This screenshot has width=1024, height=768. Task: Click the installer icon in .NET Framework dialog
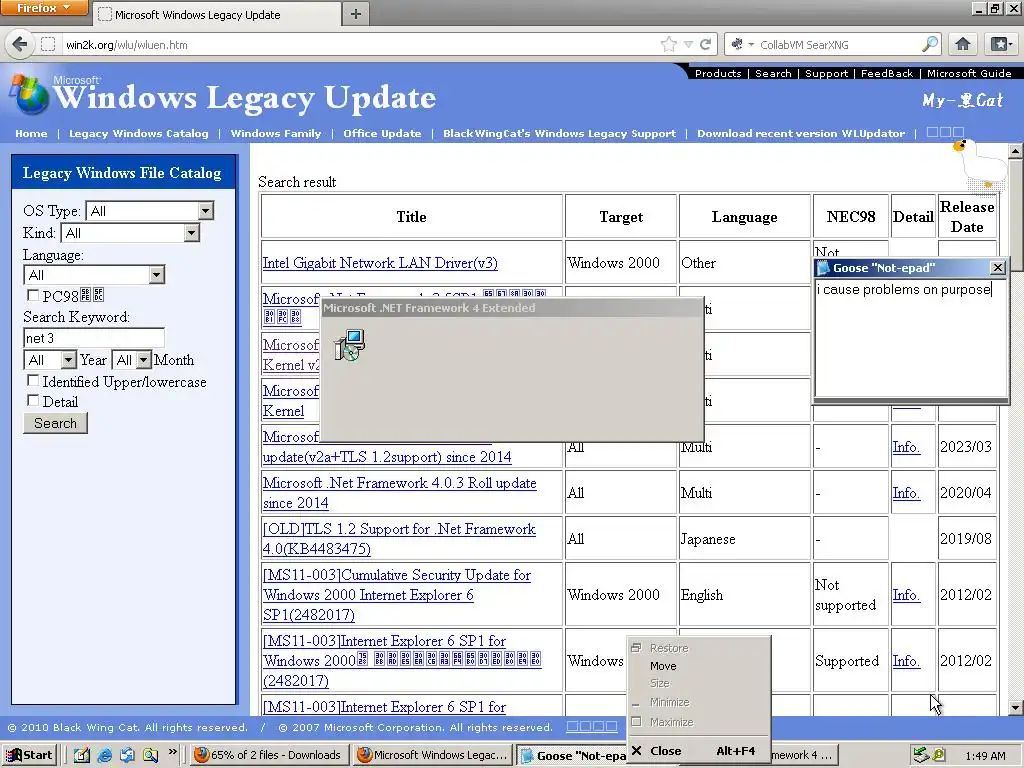(349, 345)
